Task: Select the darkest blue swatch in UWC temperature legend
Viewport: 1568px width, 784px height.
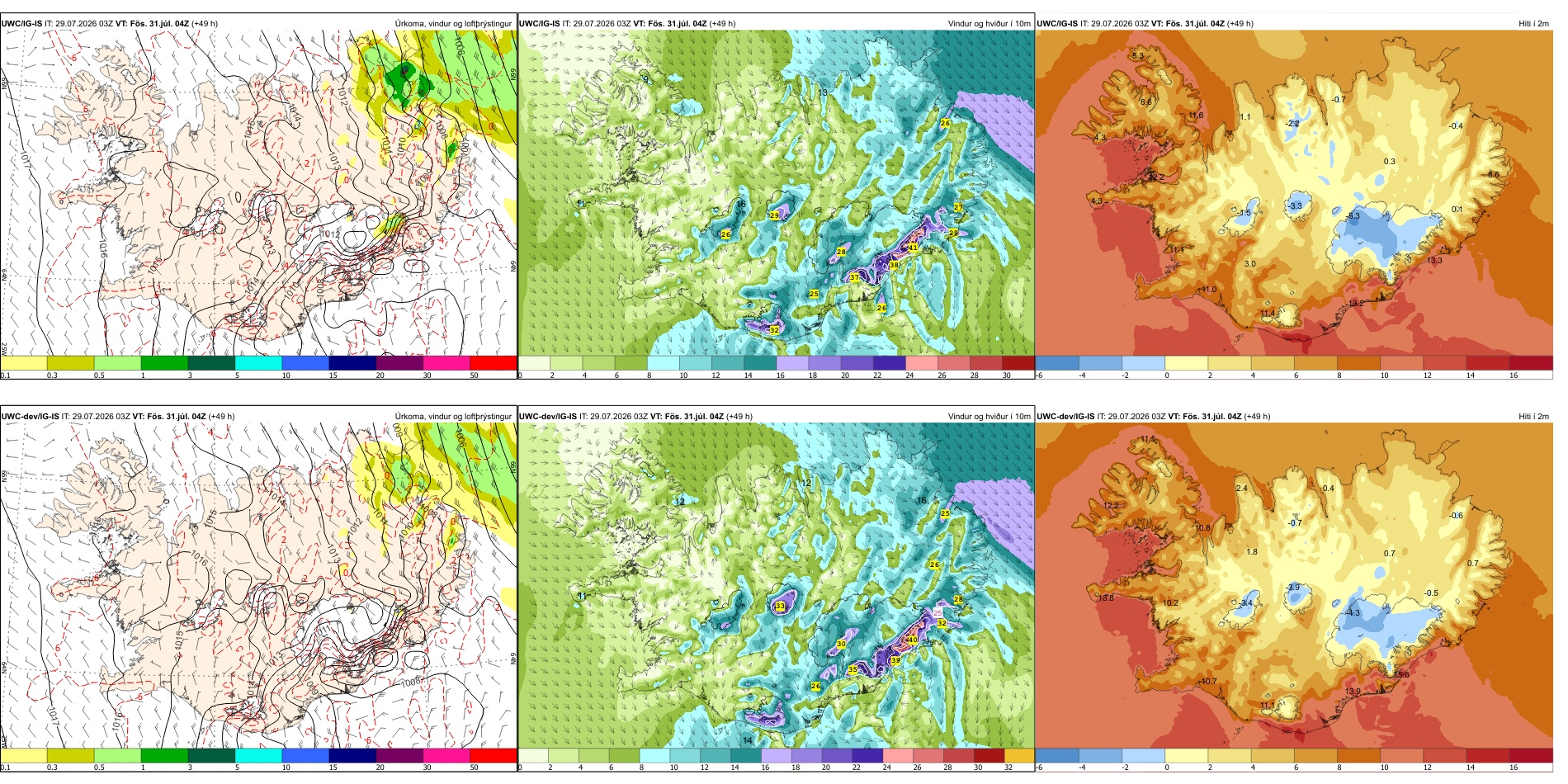Action: (1057, 363)
